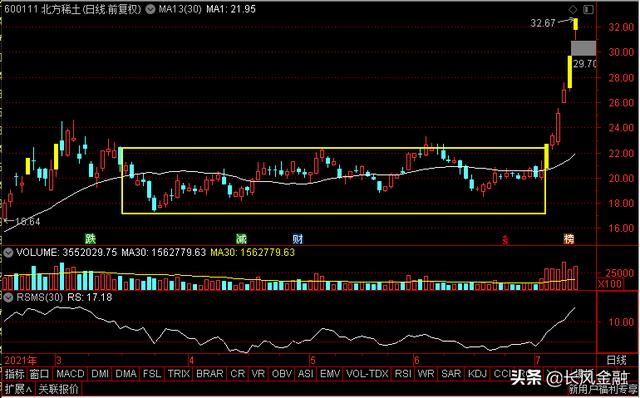Image resolution: width=640 pixels, height=398 pixels.
Task: Open the VOLUME indicator dropdown icon
Action: 8,253
